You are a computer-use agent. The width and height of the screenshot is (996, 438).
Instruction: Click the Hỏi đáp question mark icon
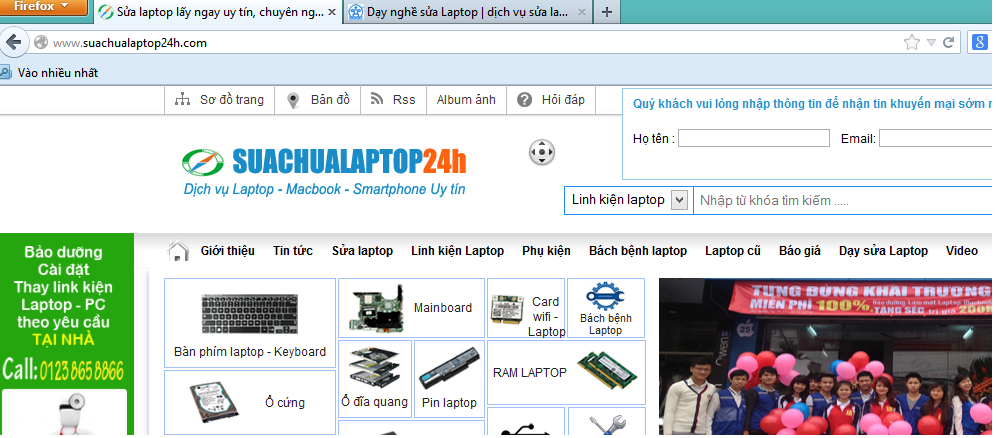point(524,100)
